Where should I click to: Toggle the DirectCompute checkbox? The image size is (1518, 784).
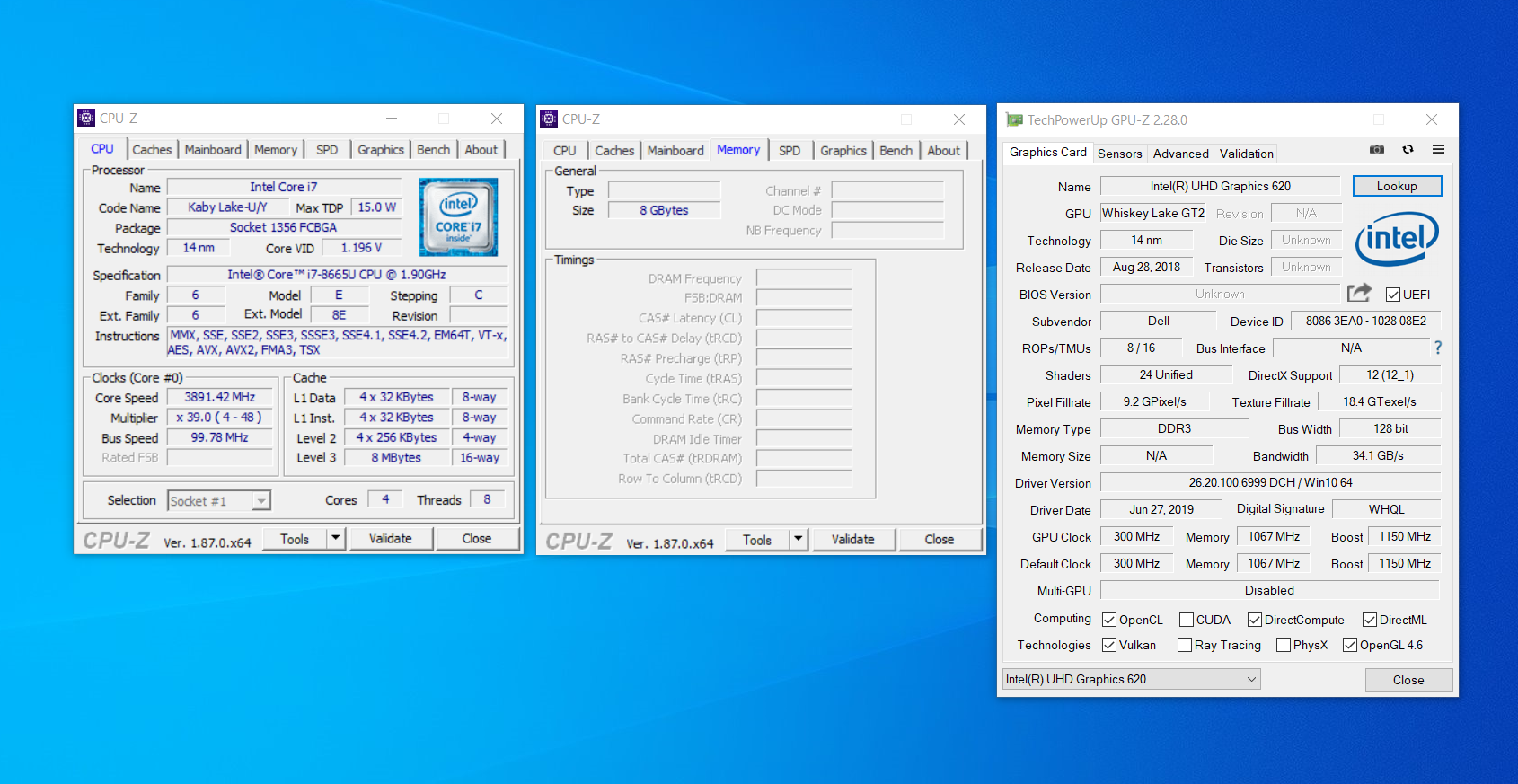click(x=1255, y=620)
